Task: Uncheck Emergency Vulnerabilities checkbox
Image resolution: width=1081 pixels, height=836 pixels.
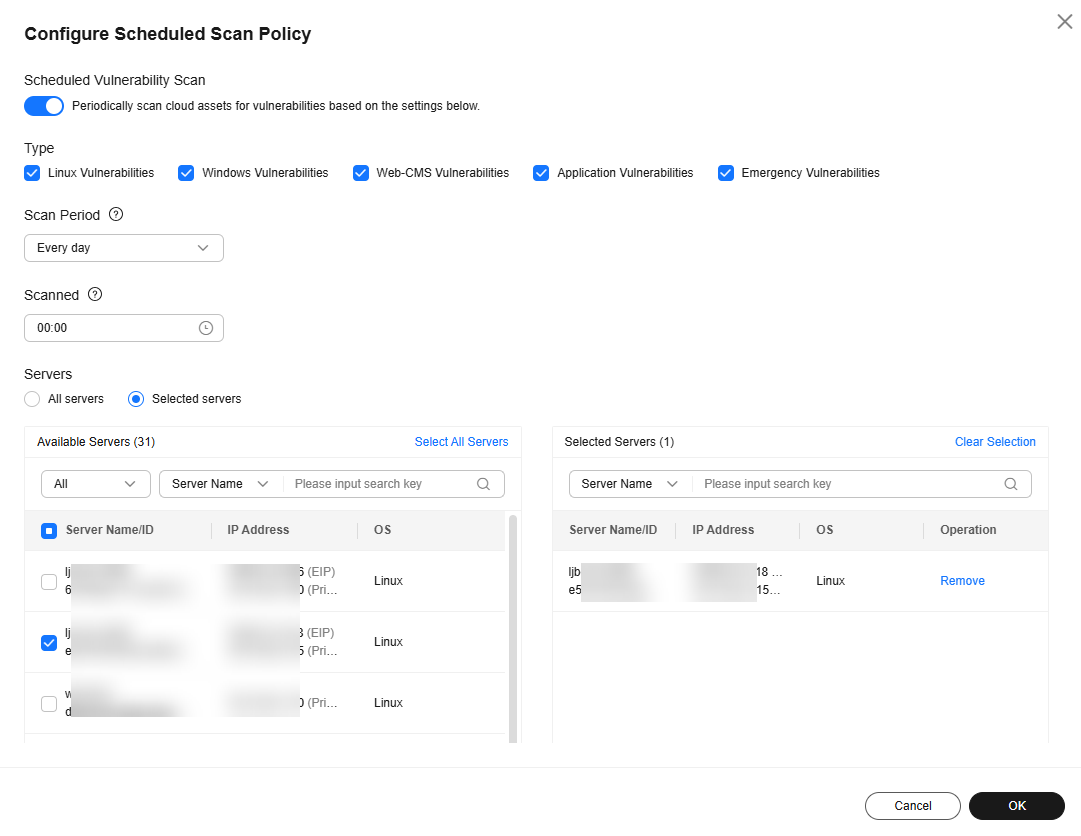Action: (726, 173)
